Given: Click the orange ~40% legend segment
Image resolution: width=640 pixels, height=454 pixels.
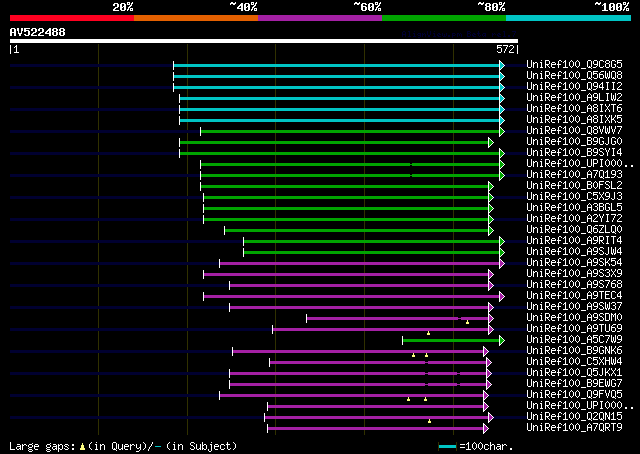Looking at the screenshot, I should click(196, 18).
